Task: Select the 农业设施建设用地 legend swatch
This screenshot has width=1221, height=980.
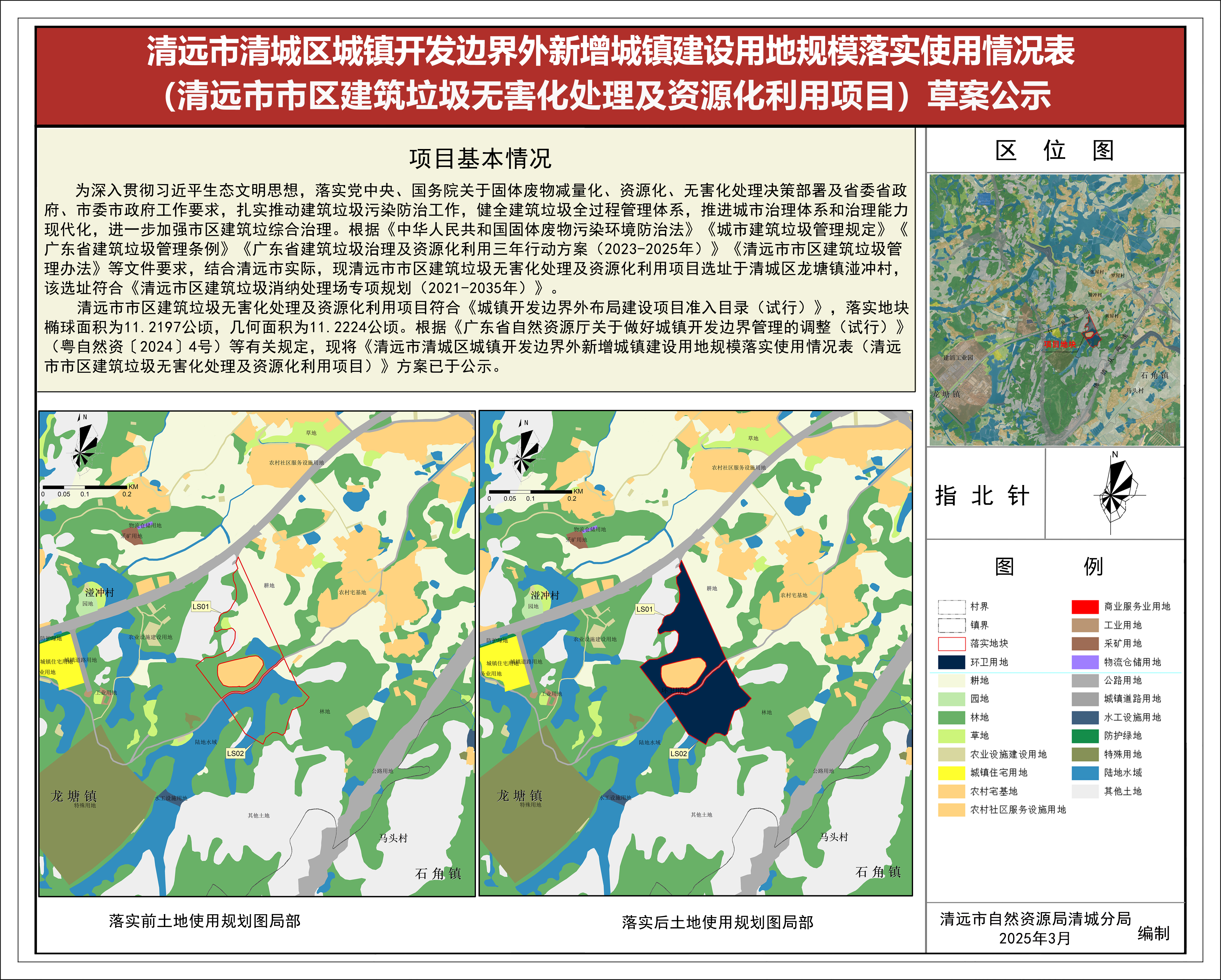Action: 951,755
